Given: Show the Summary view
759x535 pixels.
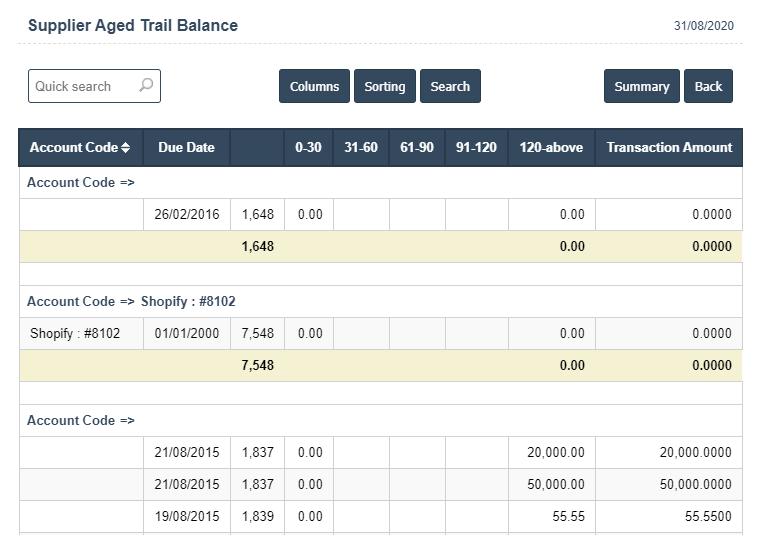Looking at the screenshot, I should tap(641, 86).
